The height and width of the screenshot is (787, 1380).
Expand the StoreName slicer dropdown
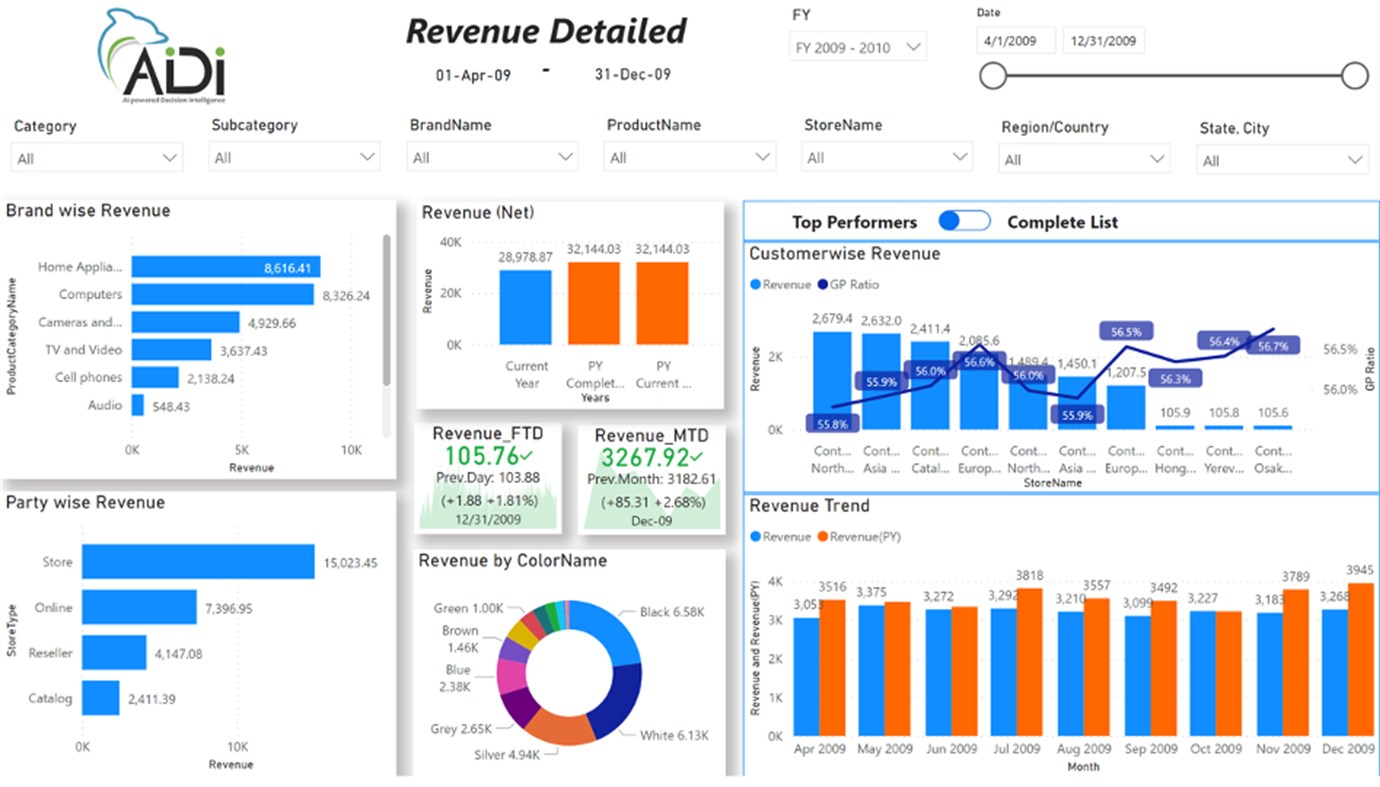(x=959, y=156)
